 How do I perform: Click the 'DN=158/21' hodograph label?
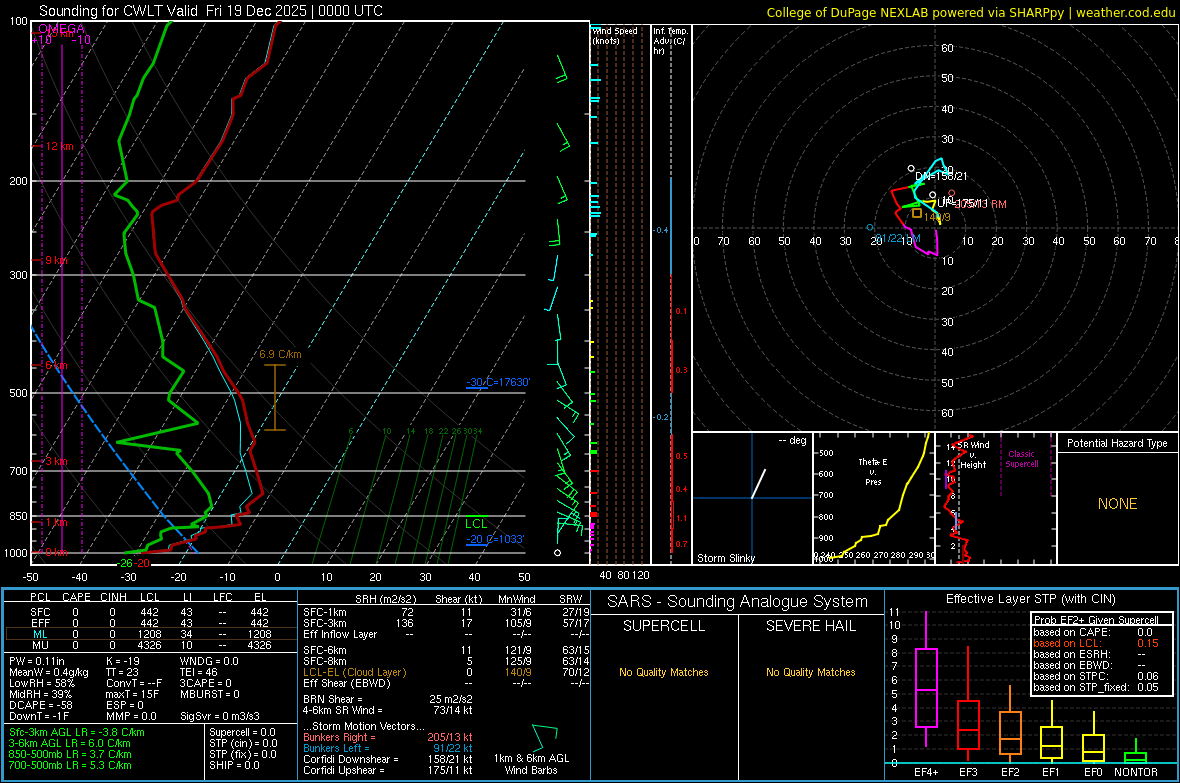(x=941, y=176)
